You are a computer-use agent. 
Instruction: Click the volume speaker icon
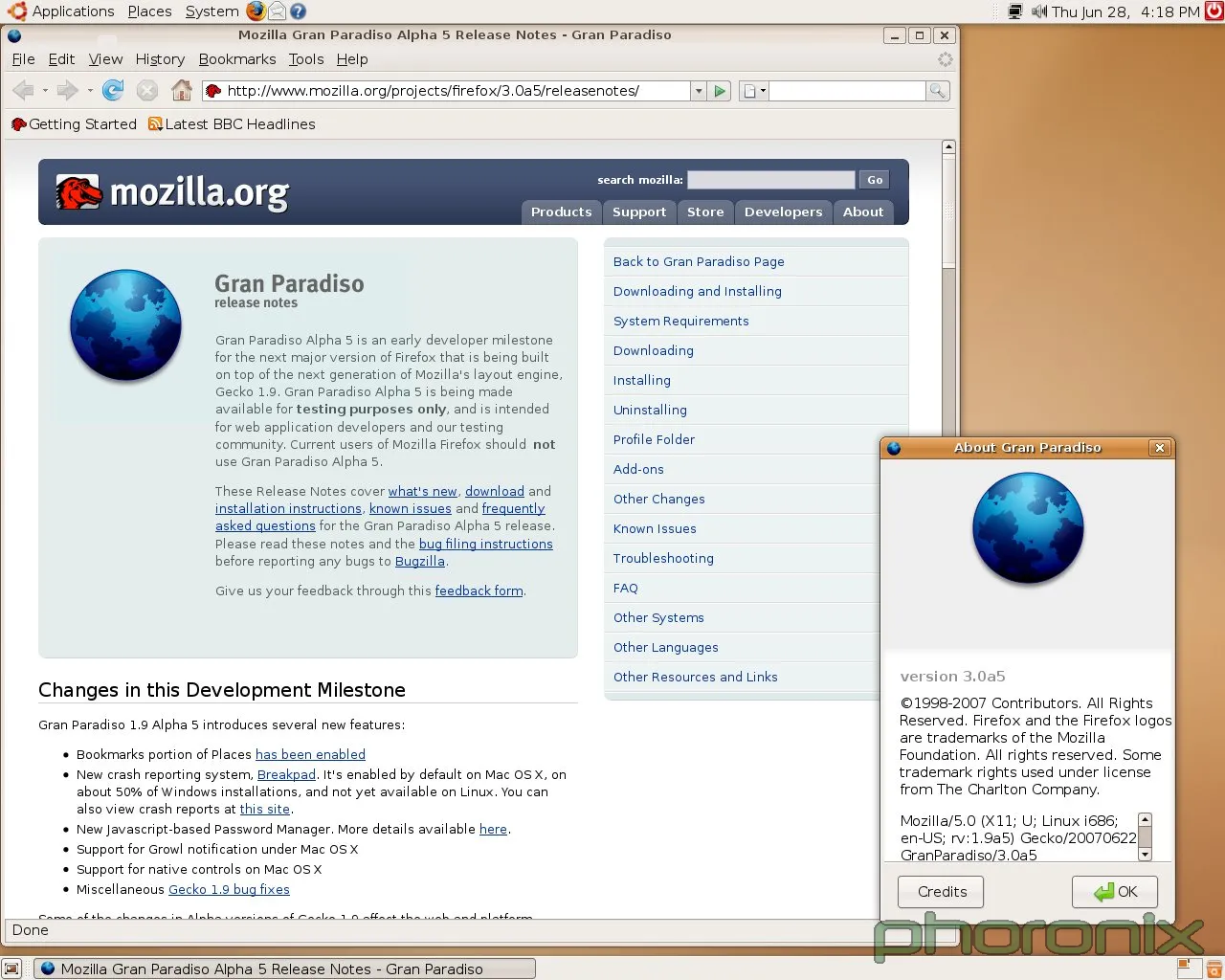point(1039,11)
